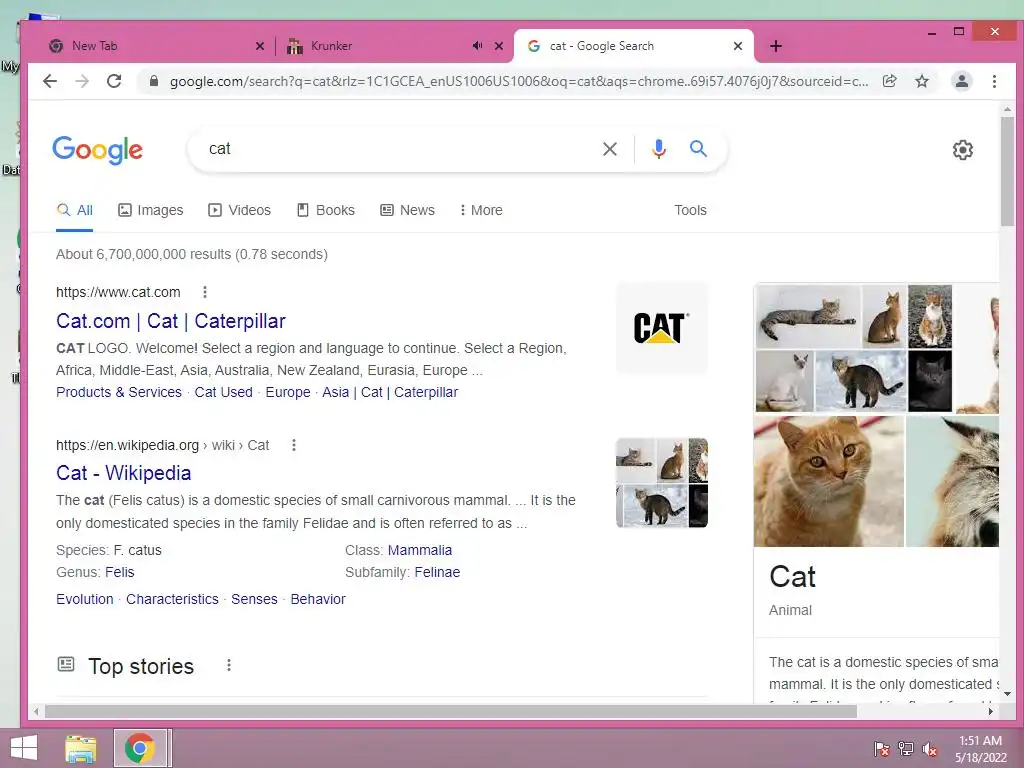Open the Senses section link

pyautogui.click(x=255, y=599)
